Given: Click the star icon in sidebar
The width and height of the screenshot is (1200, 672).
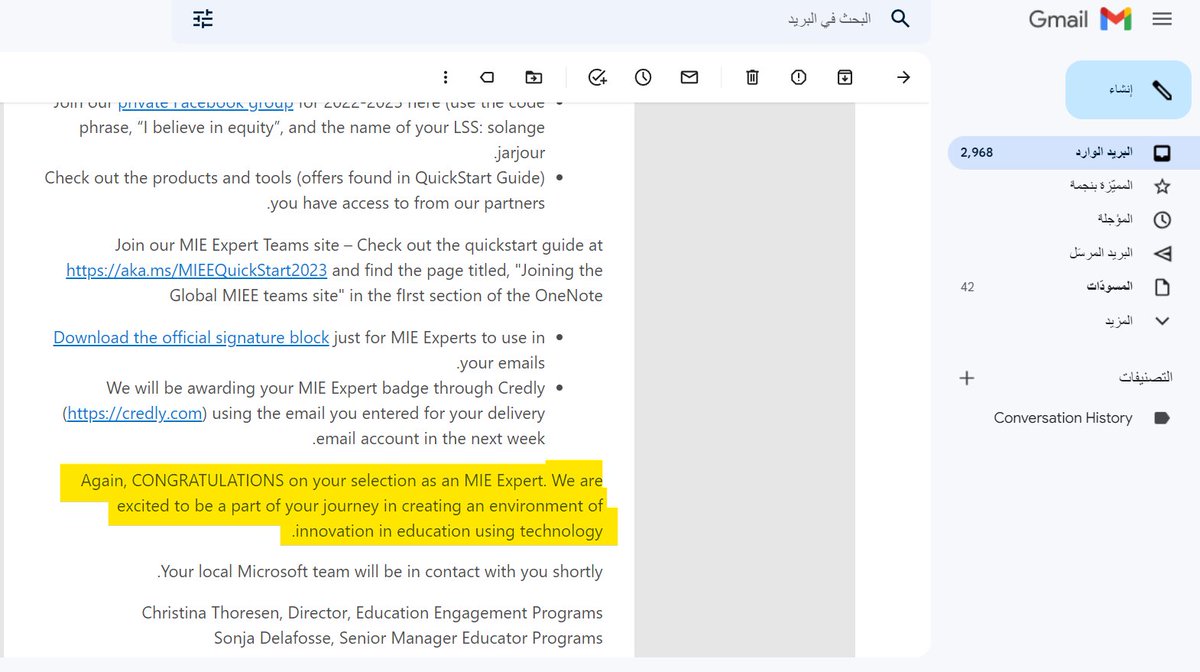Looking at the screenshot, I should click(1162, 186).
